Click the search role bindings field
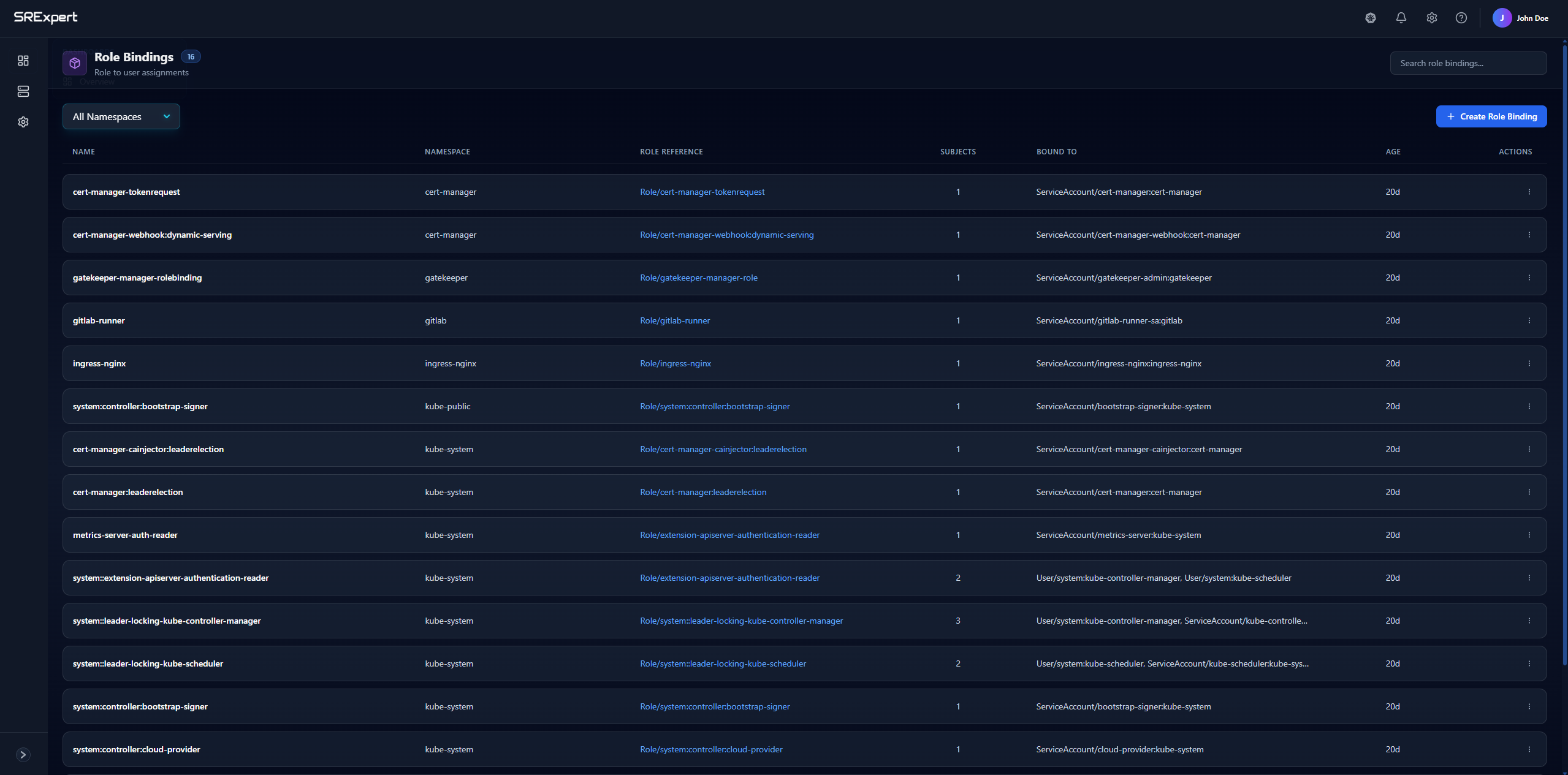This screenshot has height=775, width=1568. [x=1468, y=62]
